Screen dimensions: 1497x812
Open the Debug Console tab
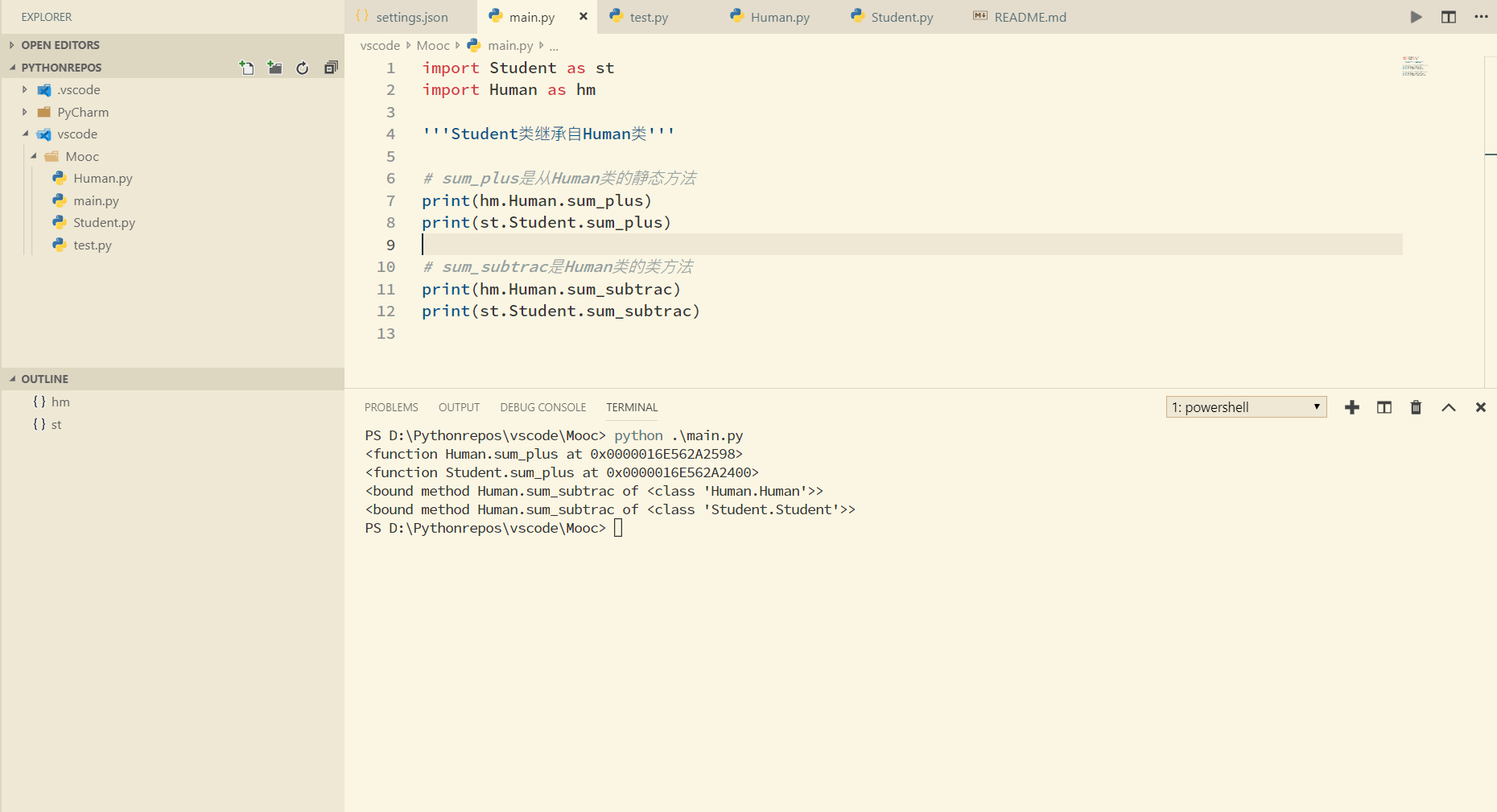tap(543, 407)
